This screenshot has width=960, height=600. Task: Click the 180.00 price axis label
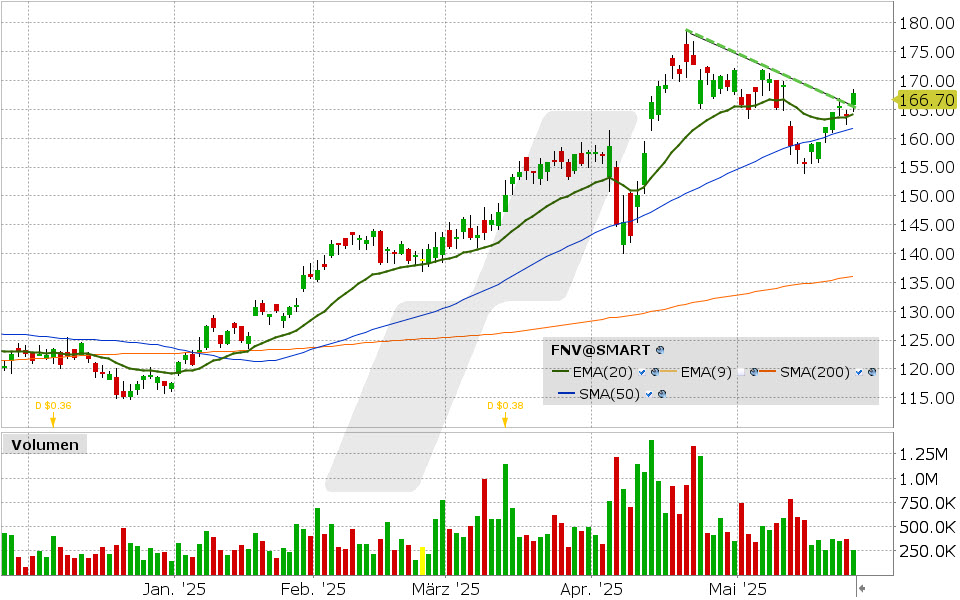tap(927, 23)
